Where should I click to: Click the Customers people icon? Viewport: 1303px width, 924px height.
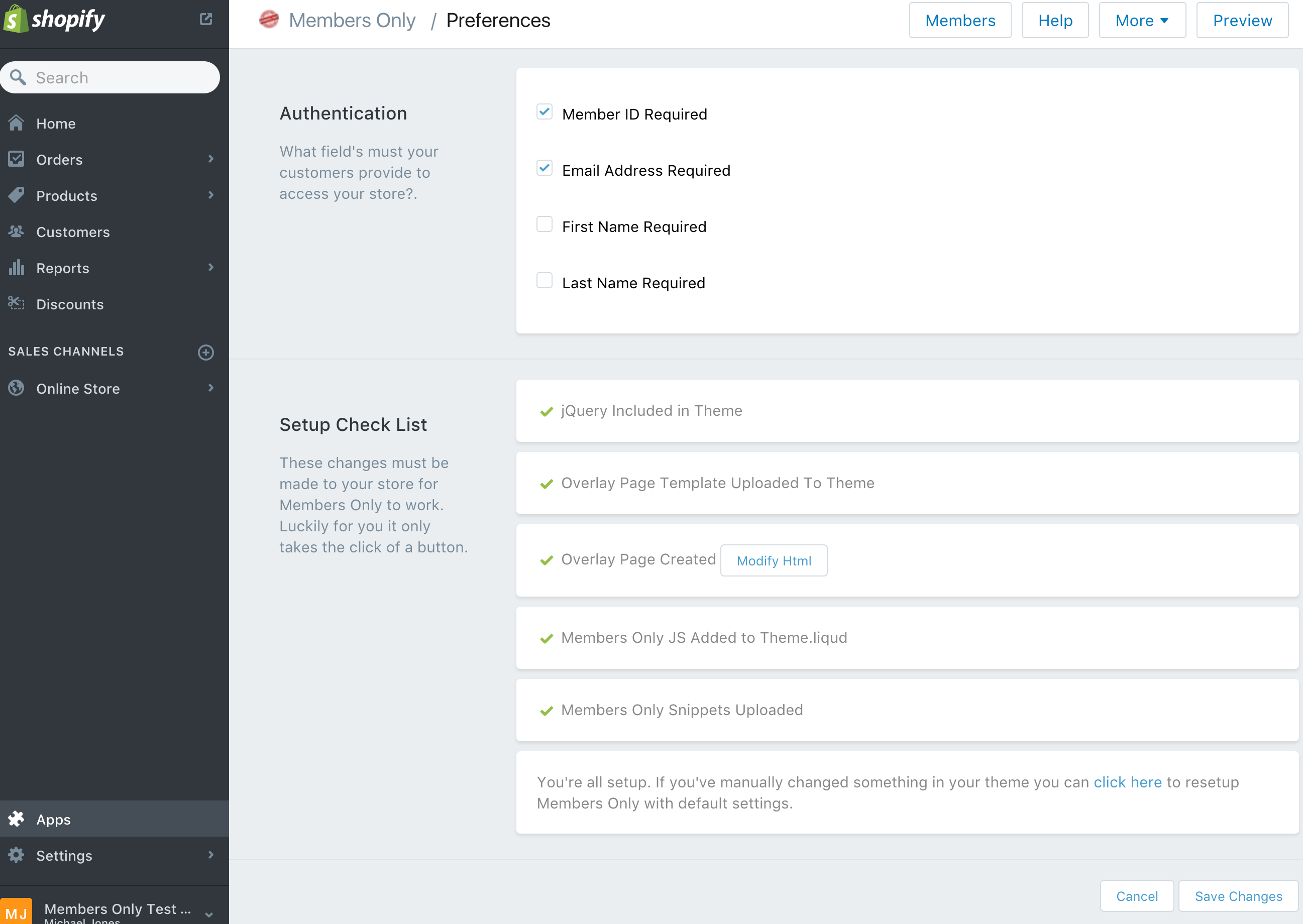pos(16,232)
